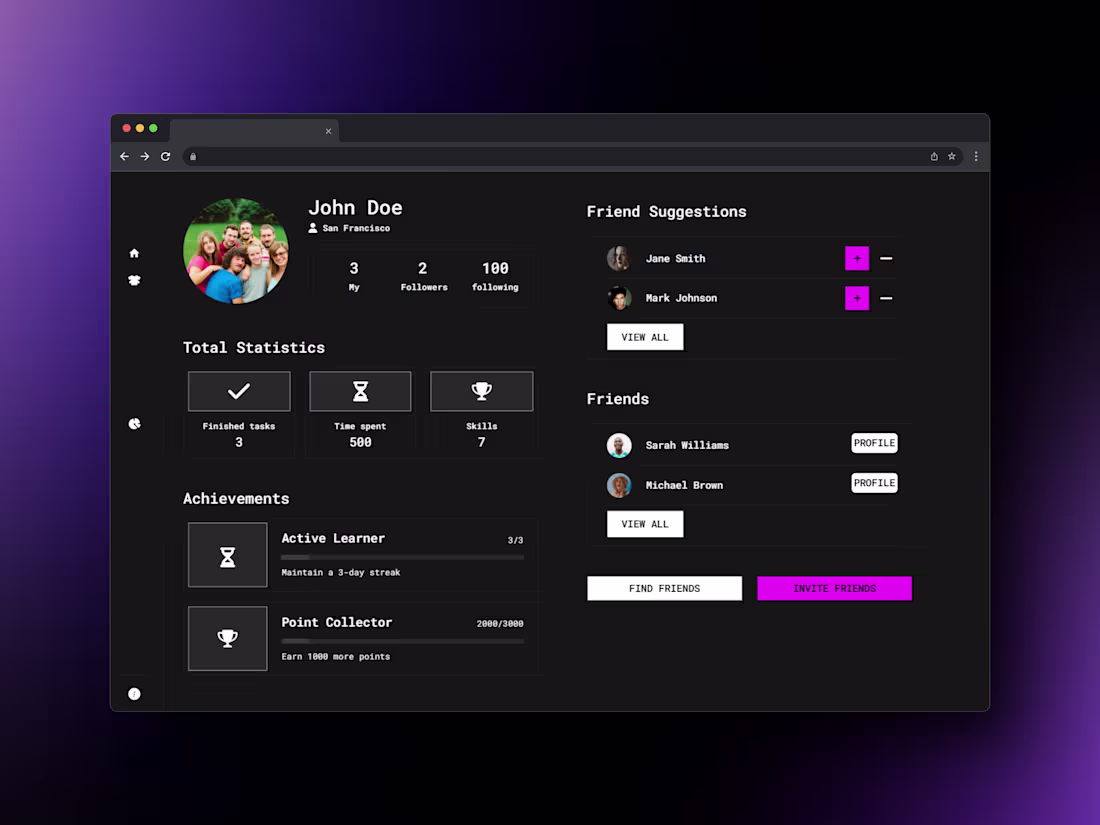Click the Finished tasks checkmark icon
Image resolution: width=1100 pixels, height=825 pixels.
tap(239, 391)
